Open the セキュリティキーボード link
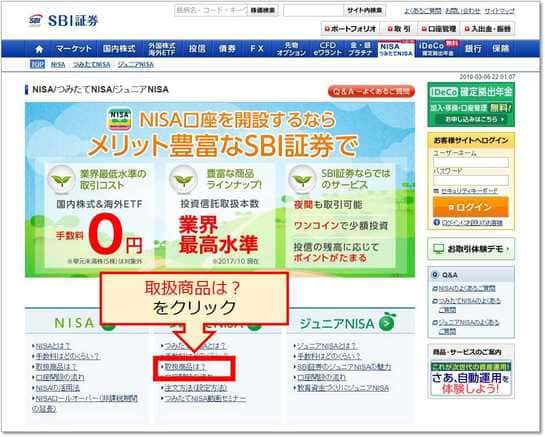 (469, 191)
